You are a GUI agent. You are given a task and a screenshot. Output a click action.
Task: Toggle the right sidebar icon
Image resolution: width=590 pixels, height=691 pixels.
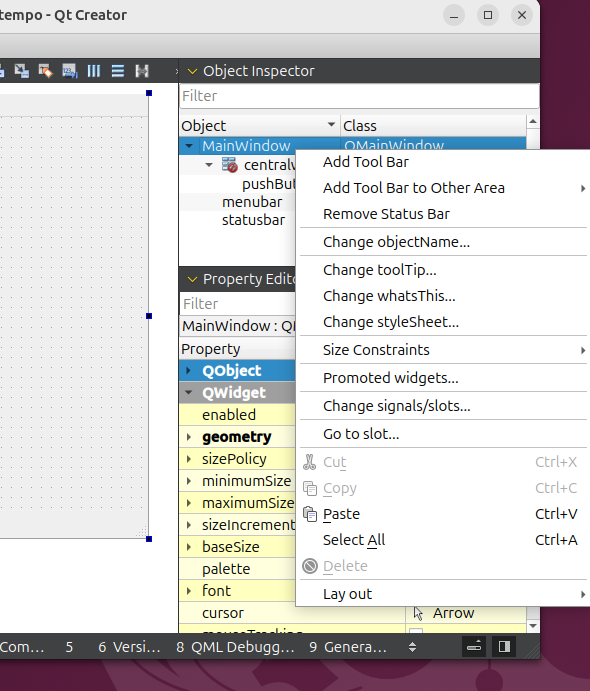click(x=504, y=646)
